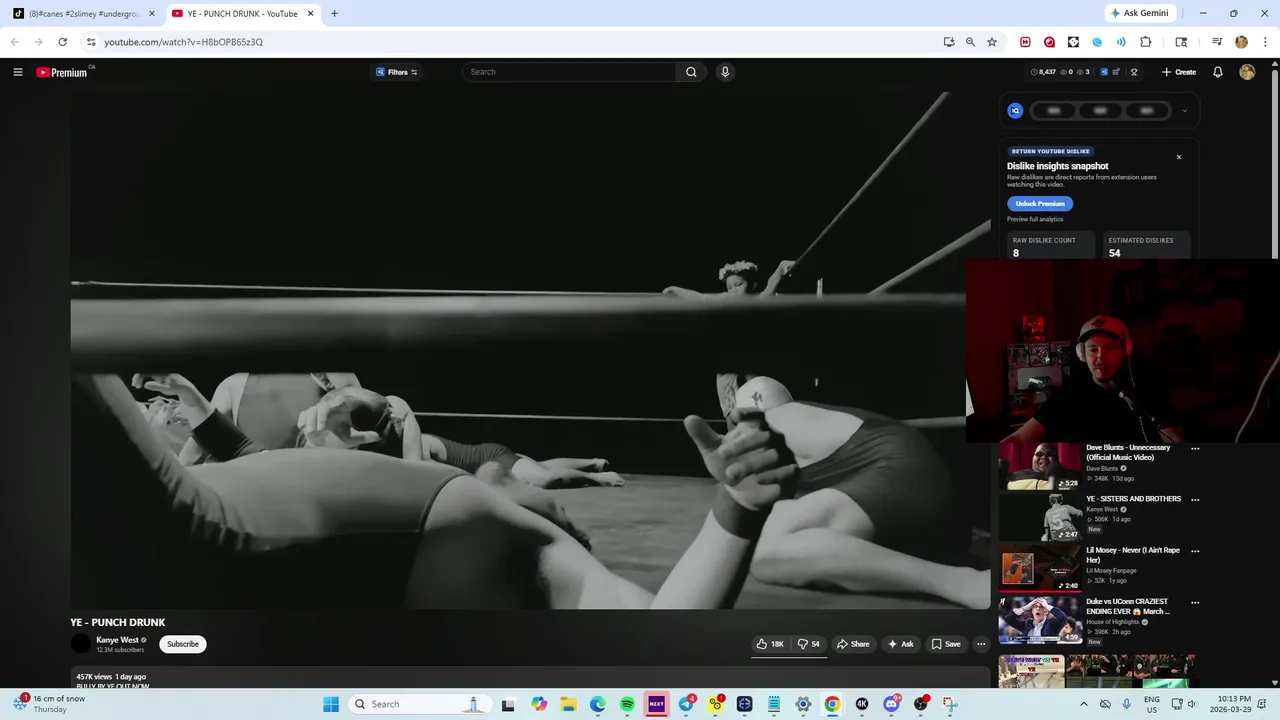The height and width of the screenshot is (720, 1280).
Task: Click the magnifier search submit button
Action: pos(691,72)
